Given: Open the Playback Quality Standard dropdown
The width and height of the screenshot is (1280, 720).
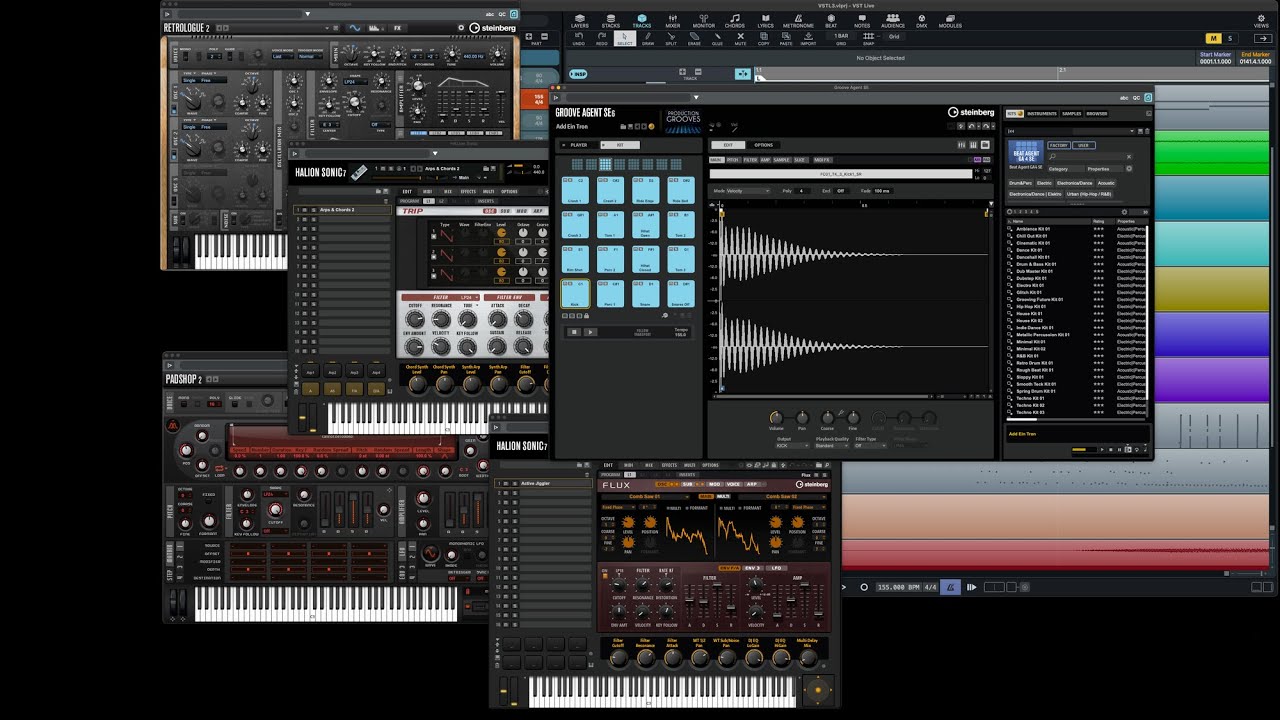Looking at the screenshot, I should 830,445.
